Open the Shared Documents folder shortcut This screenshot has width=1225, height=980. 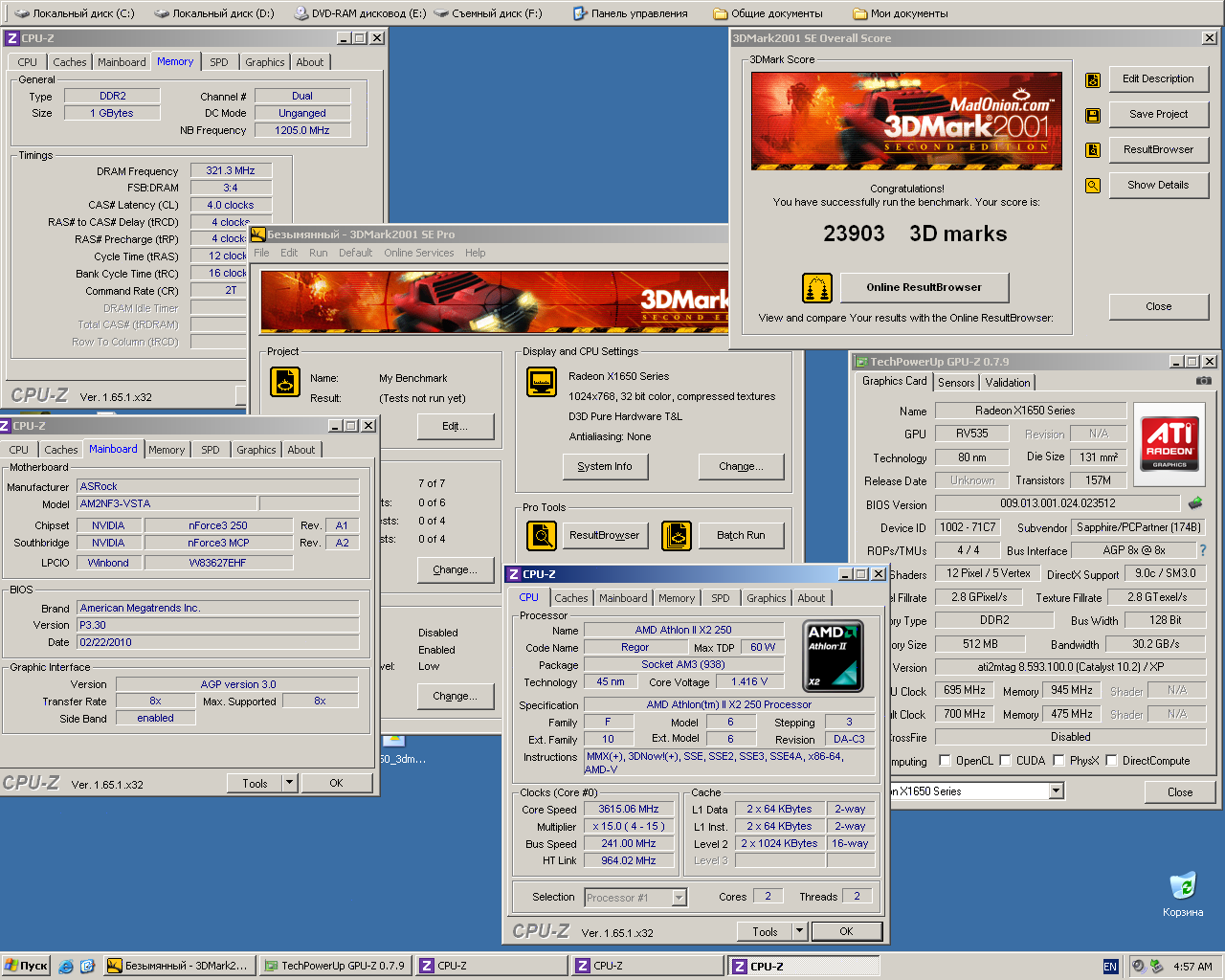[x=768, y=13]
